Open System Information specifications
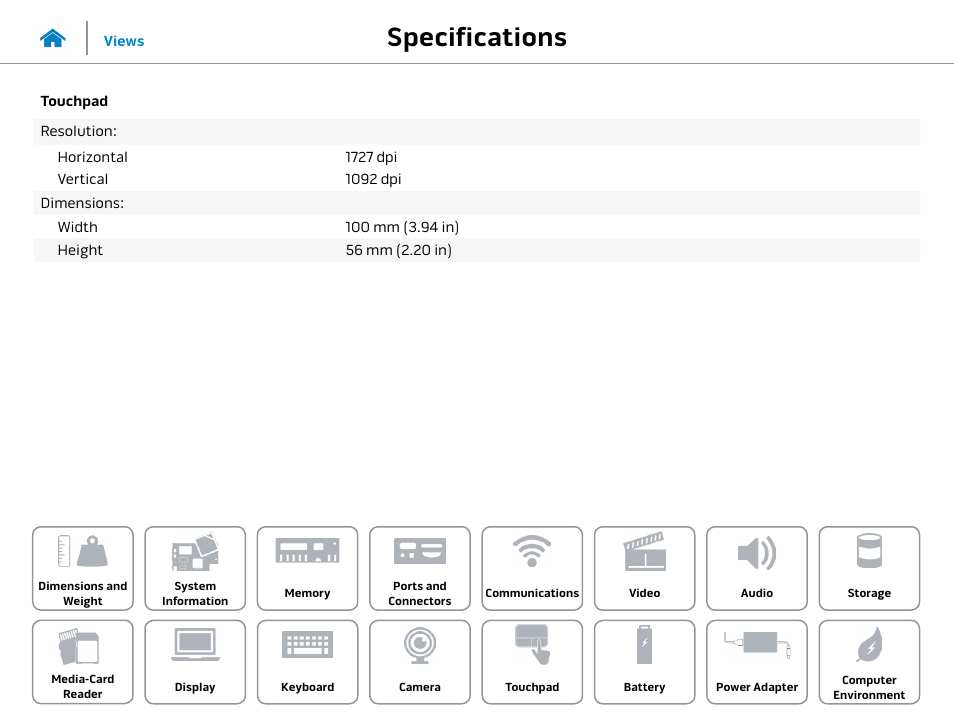Viewport: 954px width, 721px height. (195, 568)
